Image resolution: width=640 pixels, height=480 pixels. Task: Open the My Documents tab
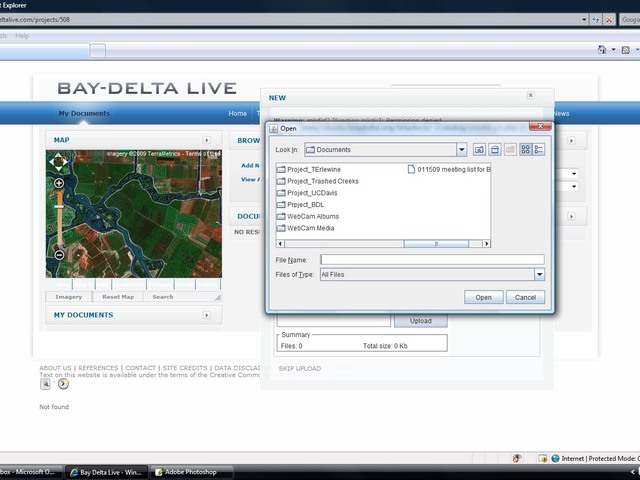coord(84,113)
